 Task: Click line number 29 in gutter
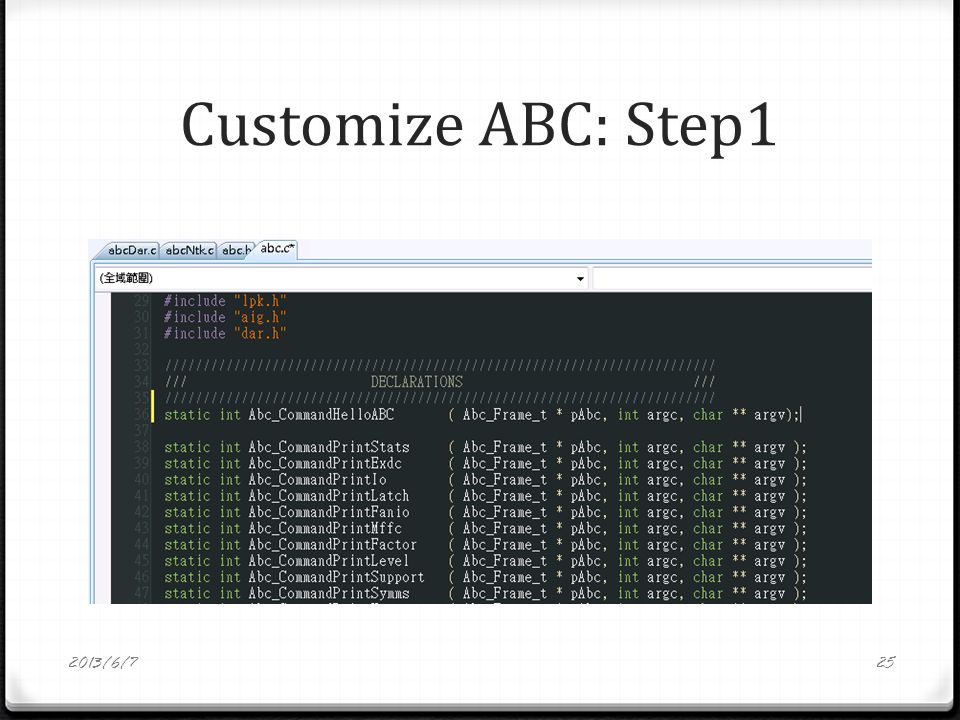pos(142,301)
